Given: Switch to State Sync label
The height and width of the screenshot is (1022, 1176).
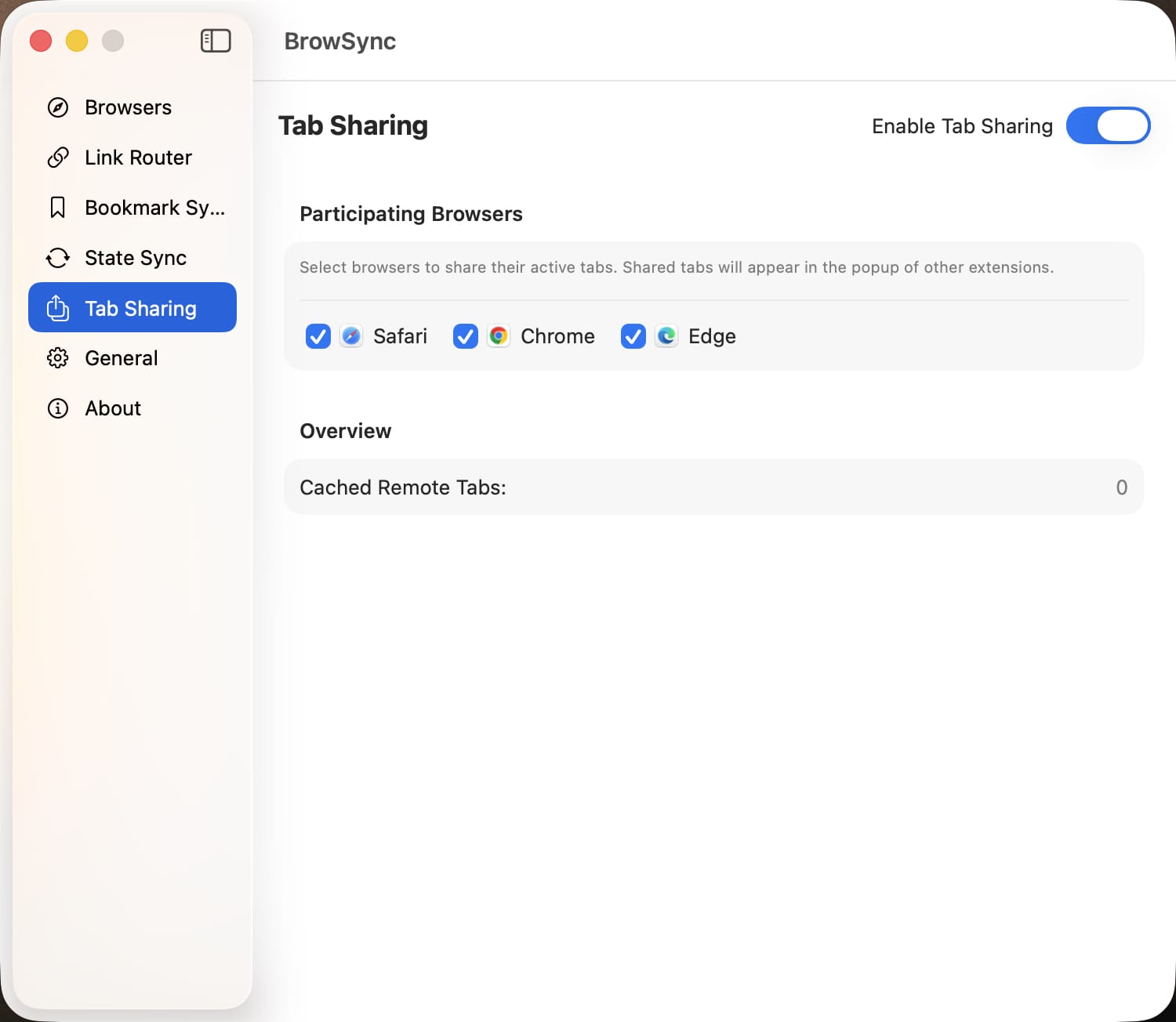Looking at the screenshot, I should point(136,258).
